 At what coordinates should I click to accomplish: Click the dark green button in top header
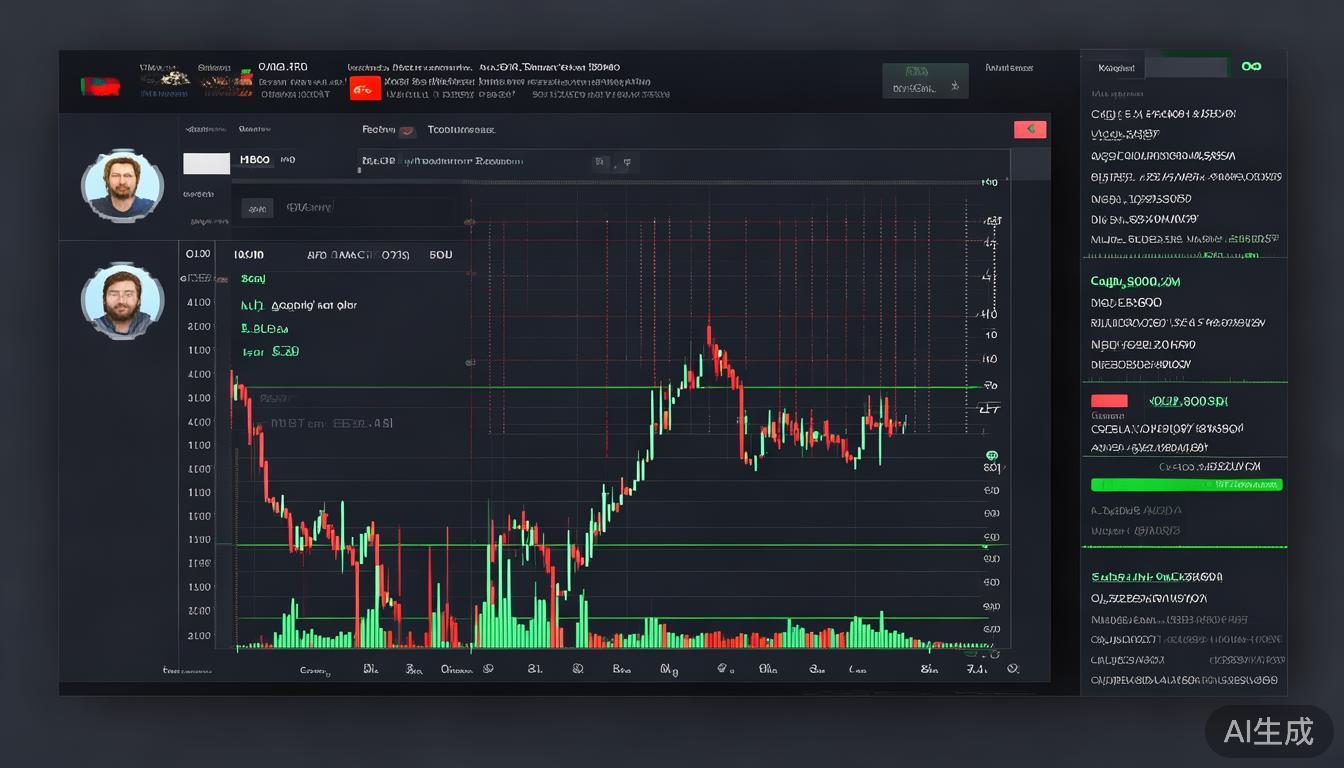pos(925,81)
